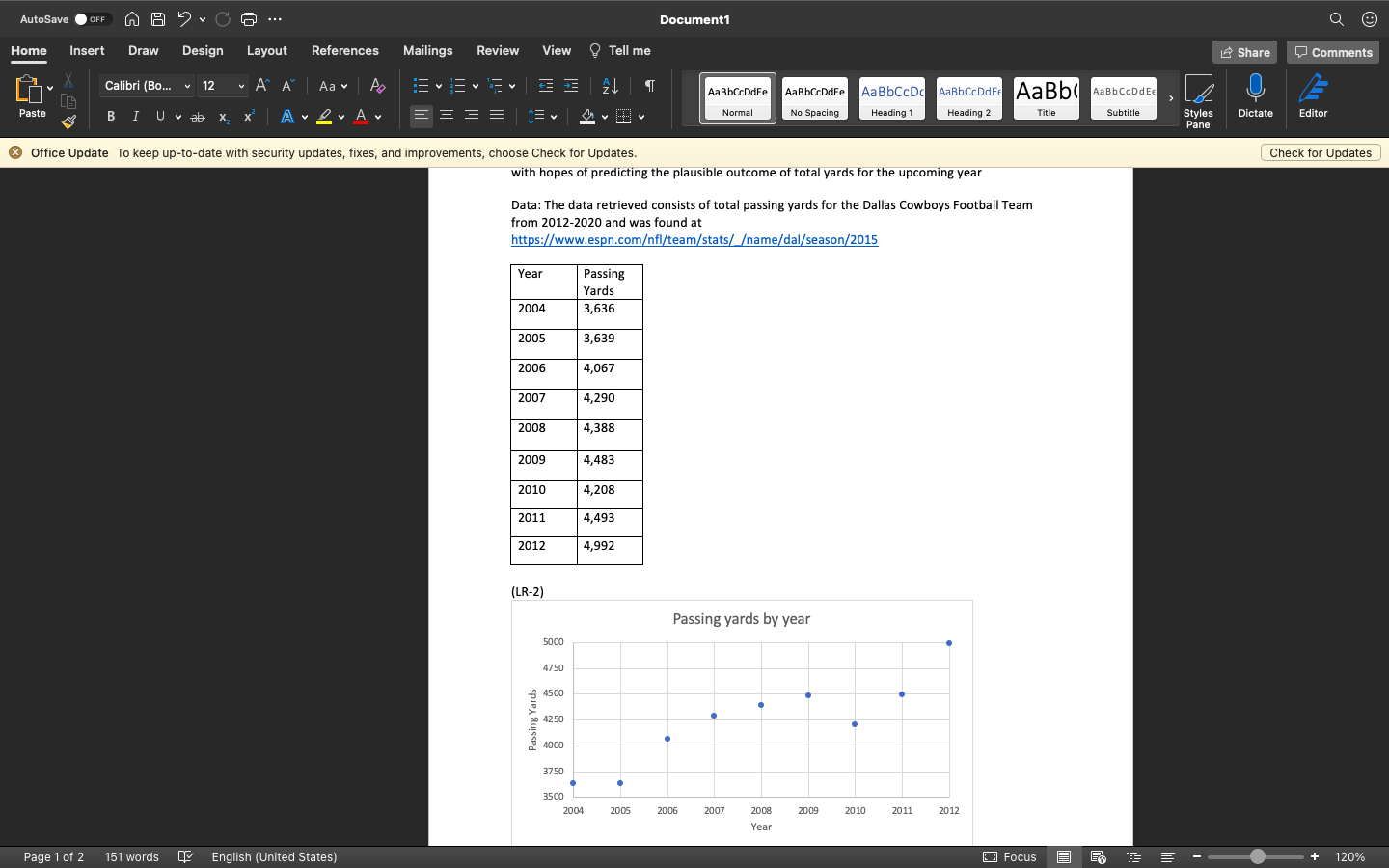Enable Focus mode in the status bar
This screenshot has height=868, width=1389.
coord(1010,856)
